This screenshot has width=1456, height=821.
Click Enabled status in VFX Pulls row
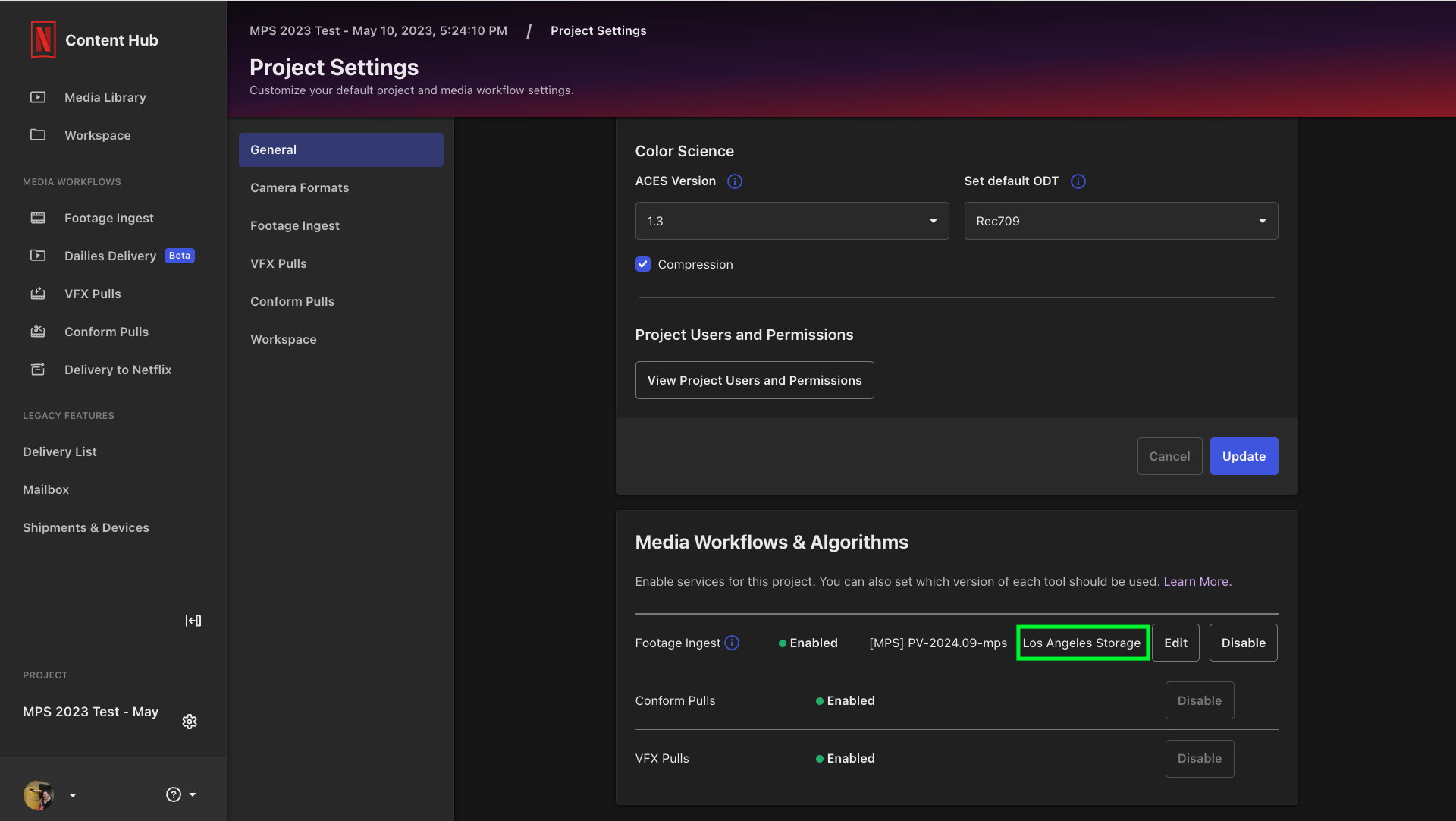coord(846,758)
